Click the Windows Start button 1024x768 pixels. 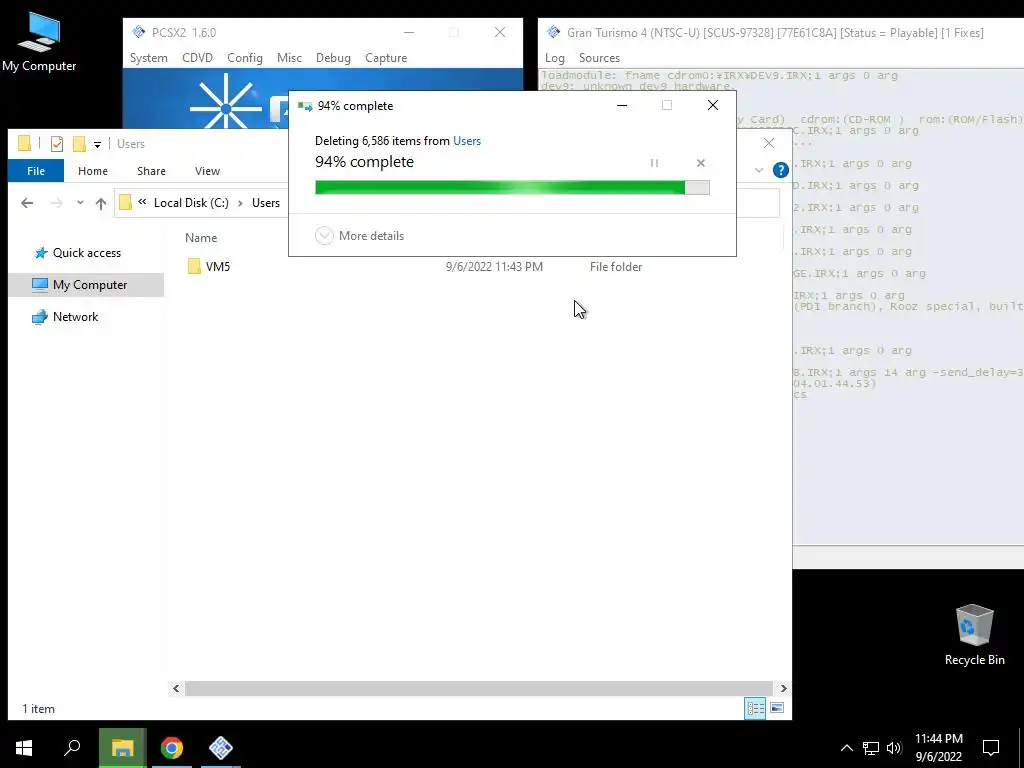[x=24, y=748]
